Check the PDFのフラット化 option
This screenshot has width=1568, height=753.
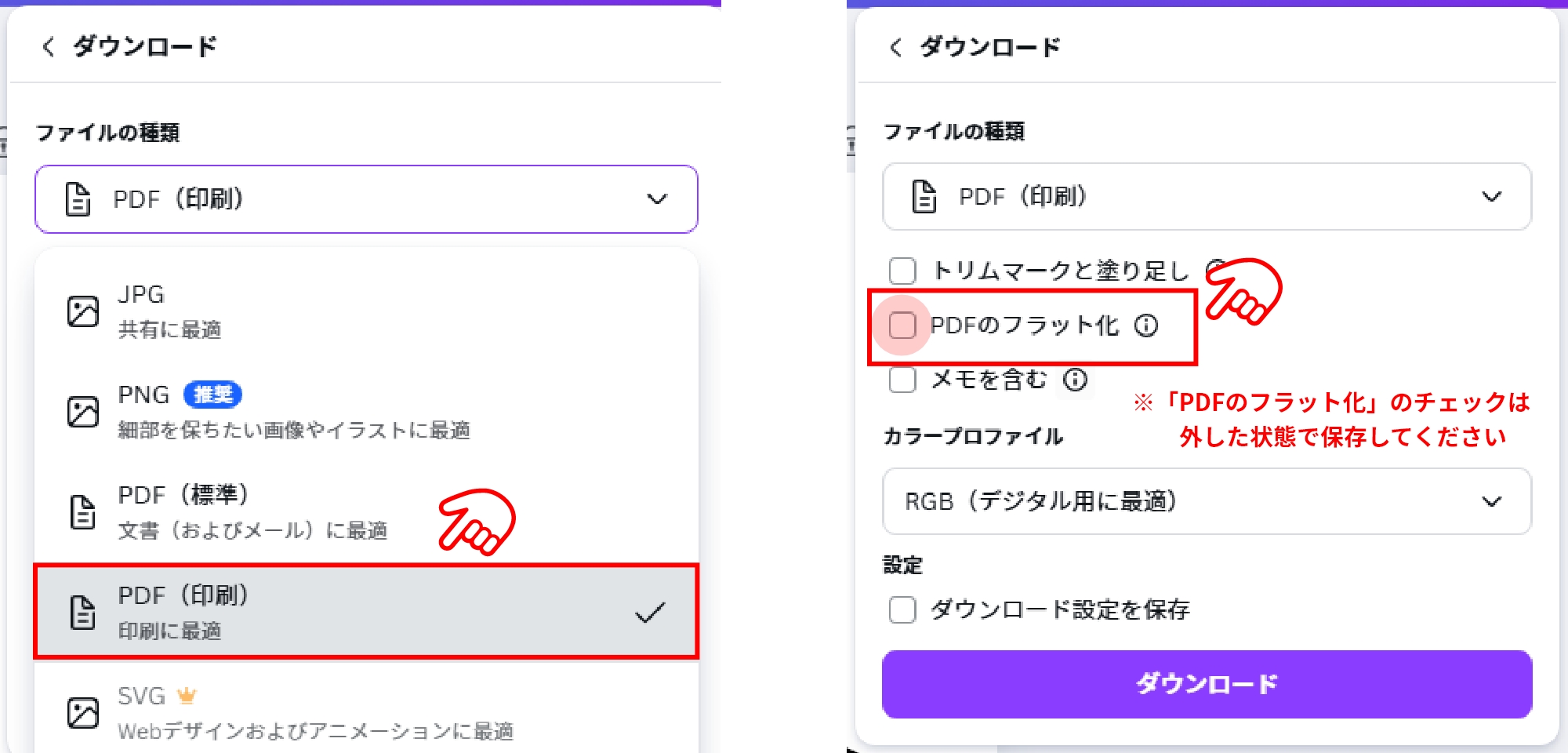(x=902, y=325)
